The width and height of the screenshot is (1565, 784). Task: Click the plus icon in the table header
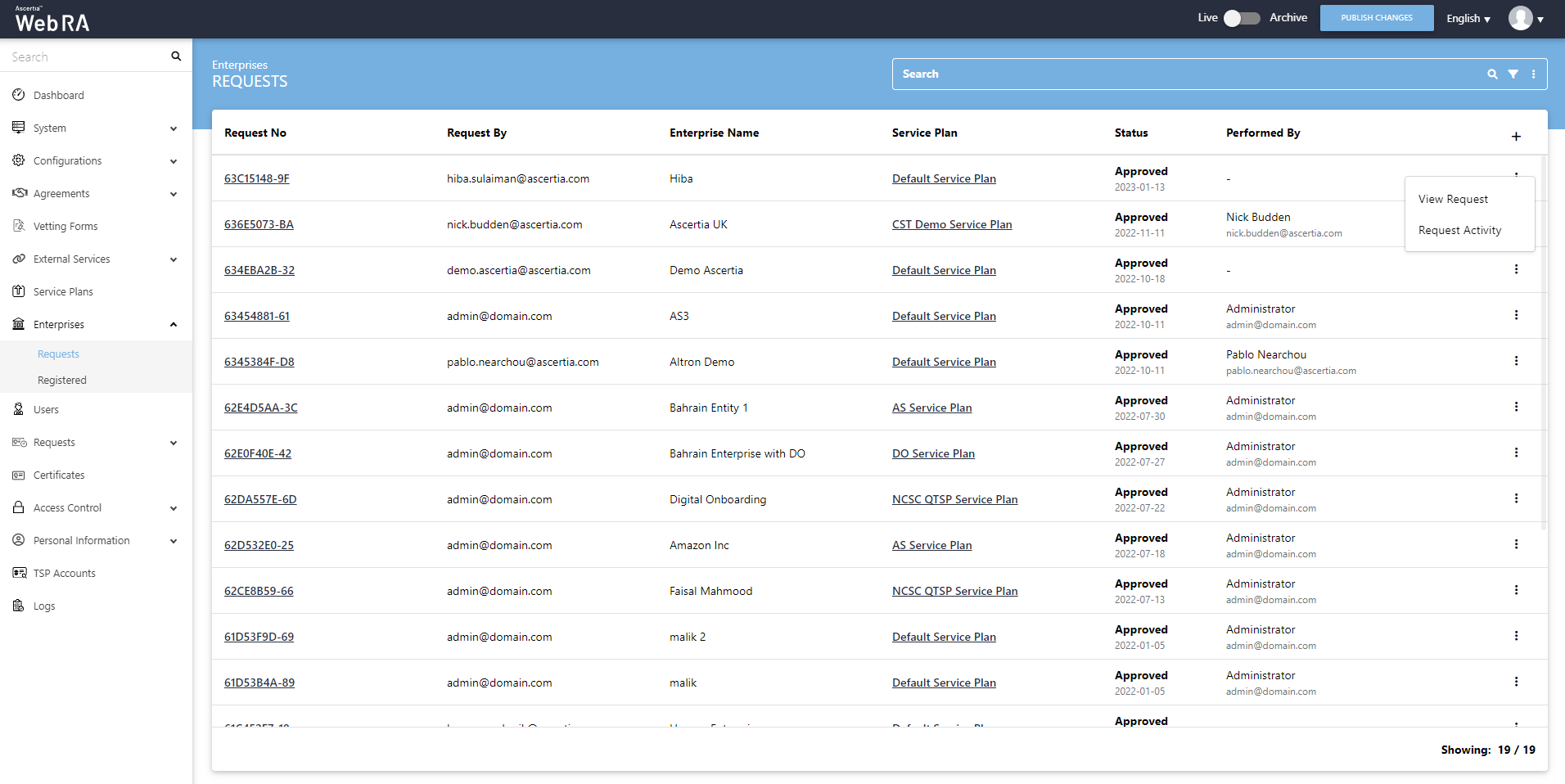(x=1516, y=137)
